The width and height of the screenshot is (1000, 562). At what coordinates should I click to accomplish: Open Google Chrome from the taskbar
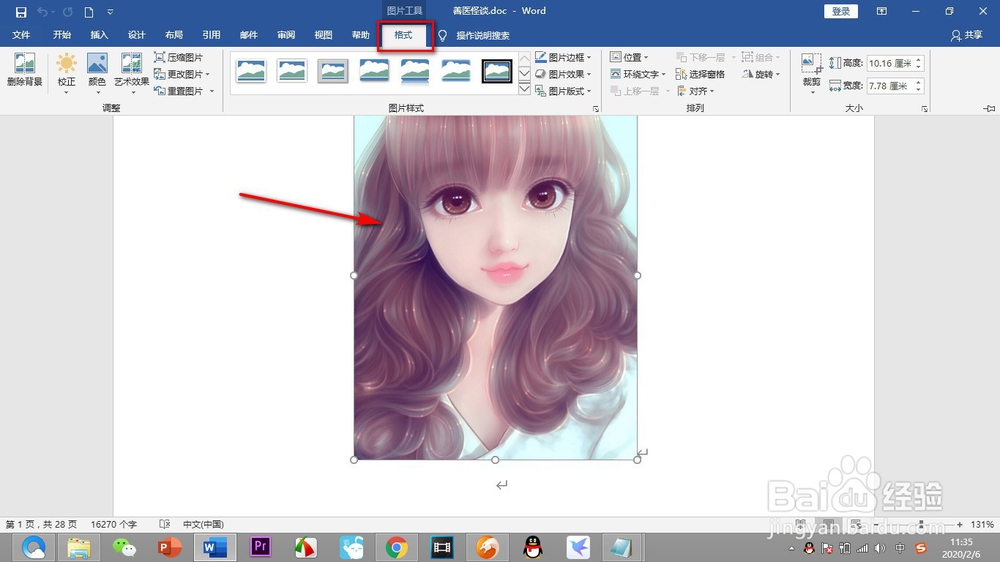point(396,547)
